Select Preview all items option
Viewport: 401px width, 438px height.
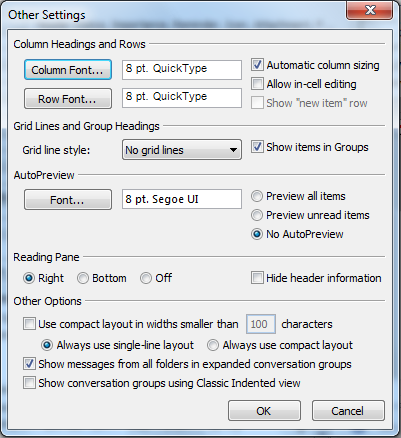tap(257, 196)
